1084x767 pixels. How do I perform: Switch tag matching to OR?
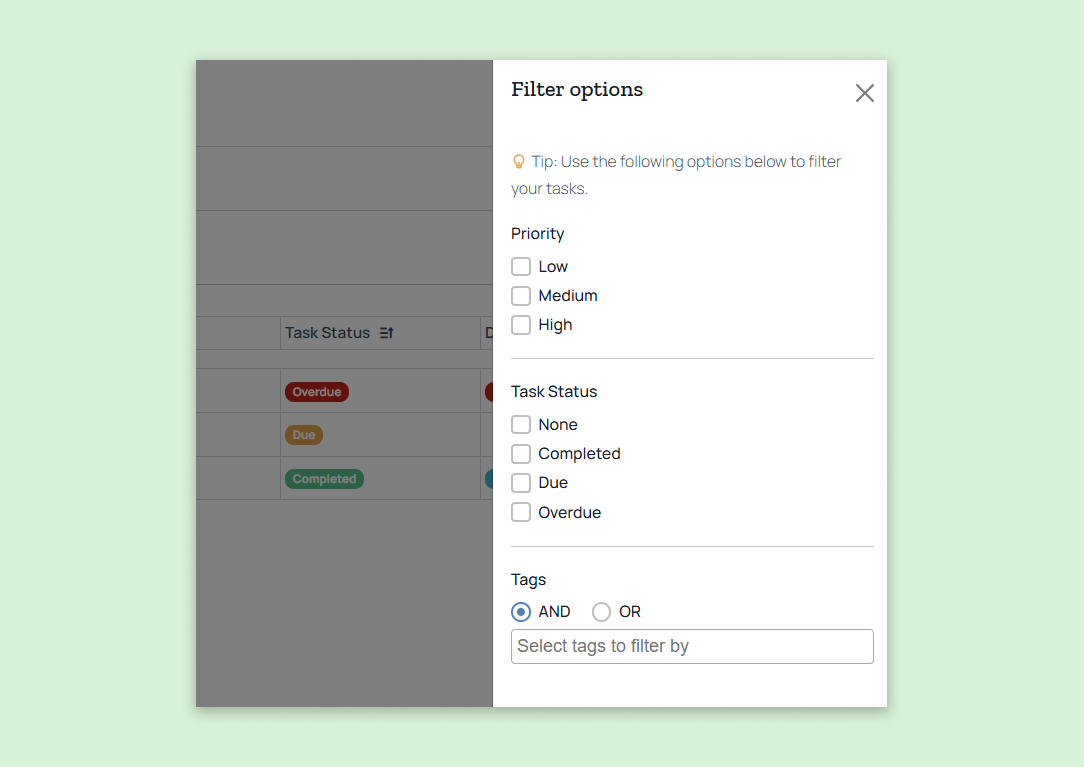pos(601,612)
